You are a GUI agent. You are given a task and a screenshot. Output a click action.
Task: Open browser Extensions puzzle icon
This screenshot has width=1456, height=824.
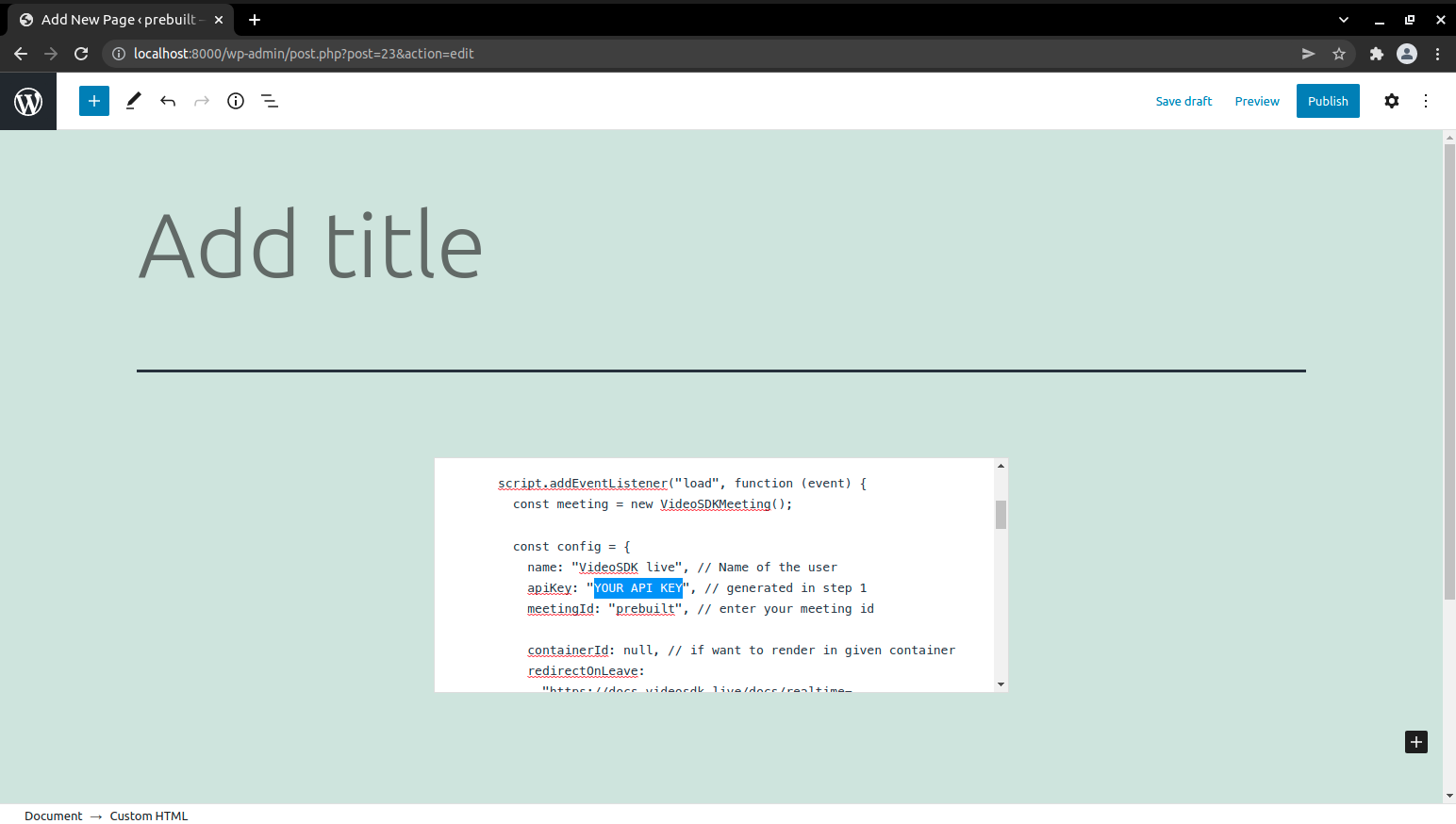click(1377, 54)
